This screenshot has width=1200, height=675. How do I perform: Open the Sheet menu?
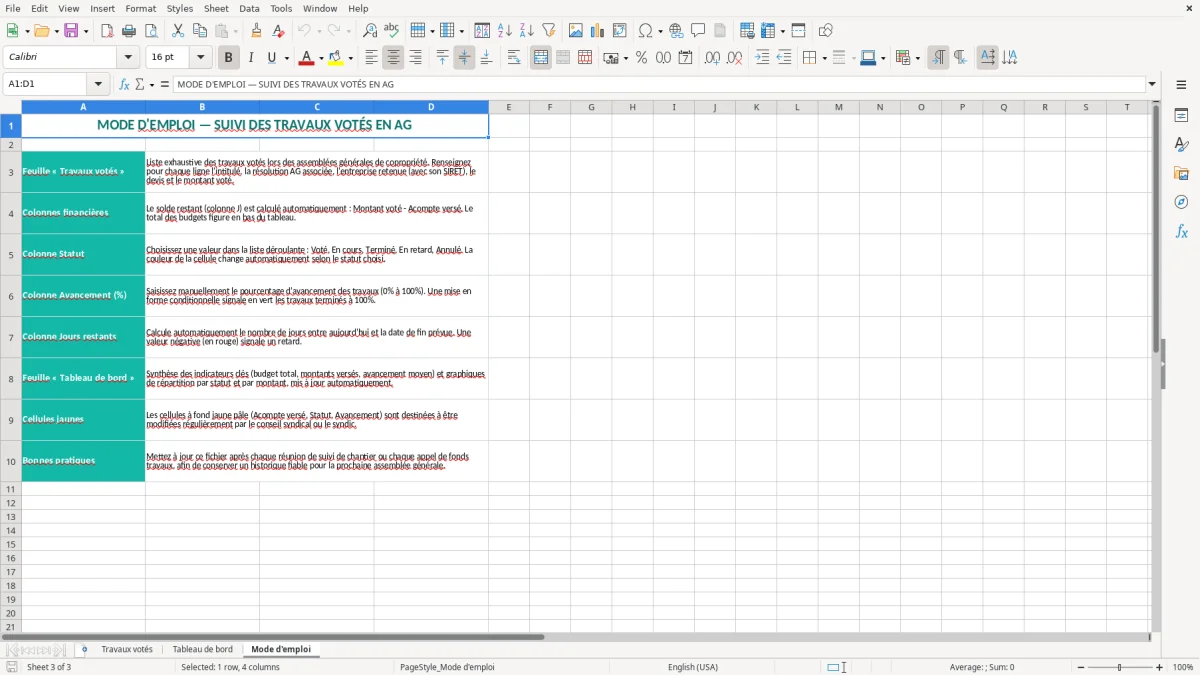pyautogui.click(x=216, y=8)
